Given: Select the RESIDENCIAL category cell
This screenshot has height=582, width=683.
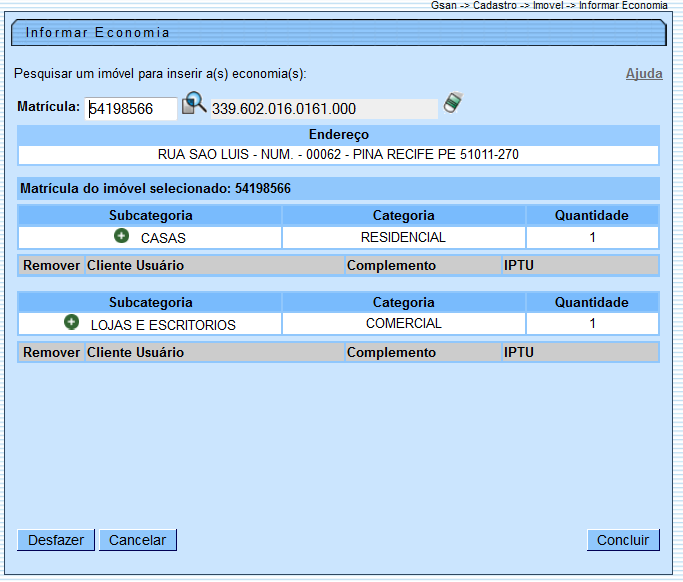Looking at the screenshot, I should pyautogui.click(x=403, y=237).
